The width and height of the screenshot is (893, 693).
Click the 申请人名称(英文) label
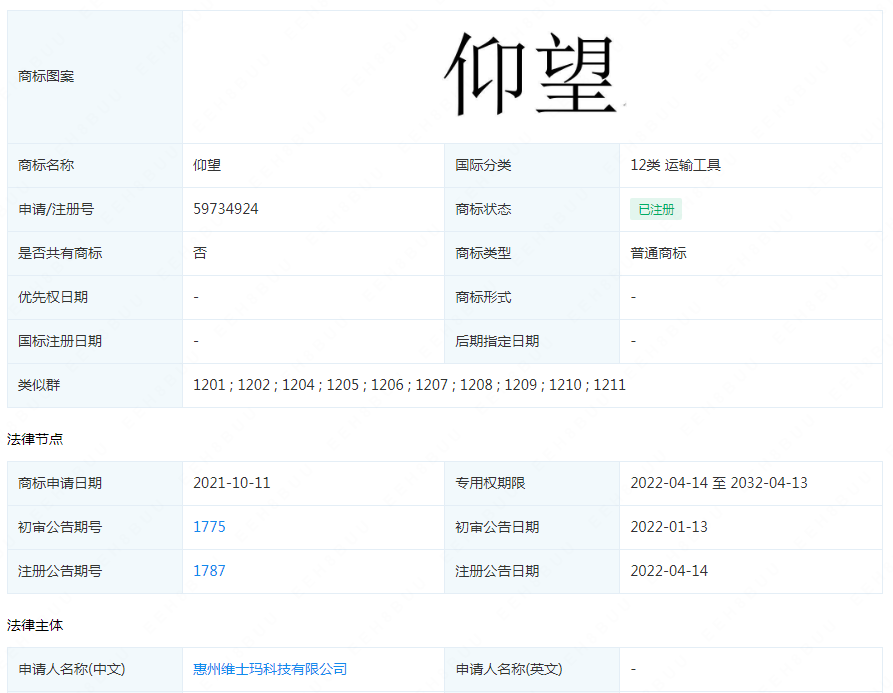tap(509, 669)
